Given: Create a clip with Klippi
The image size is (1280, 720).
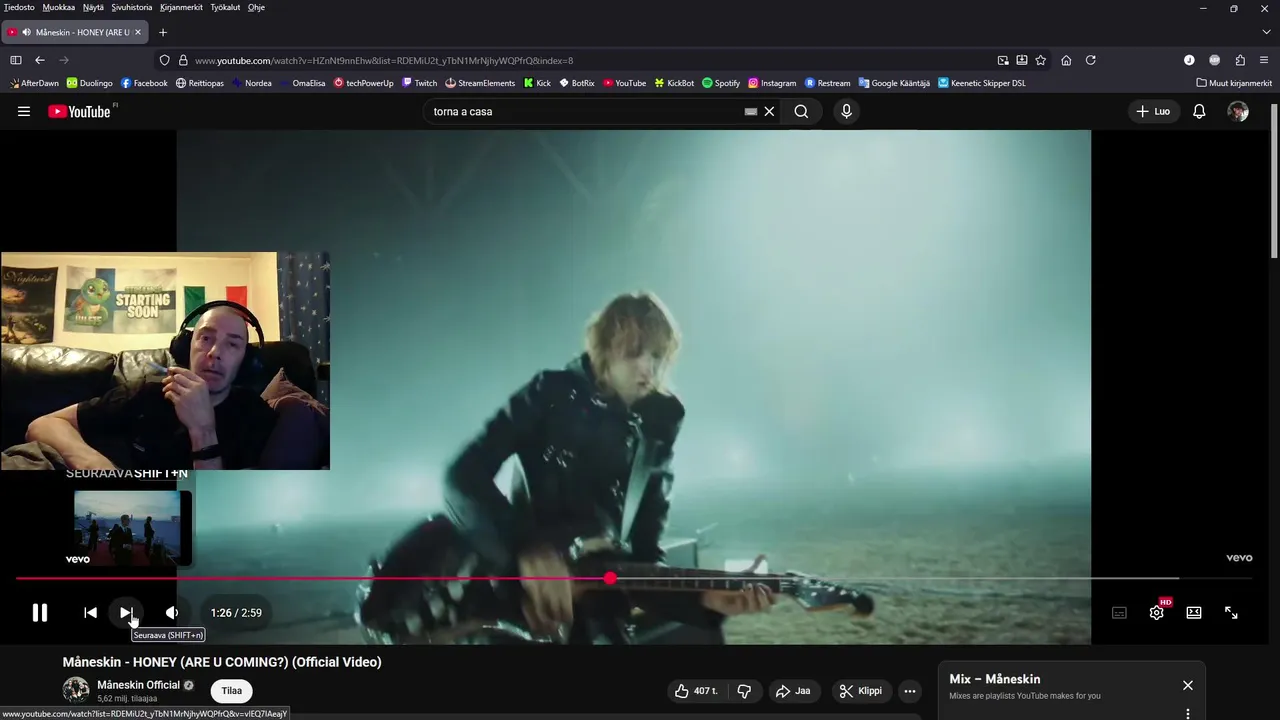Looking at the screenshot, I should click(x=861, y=691).
